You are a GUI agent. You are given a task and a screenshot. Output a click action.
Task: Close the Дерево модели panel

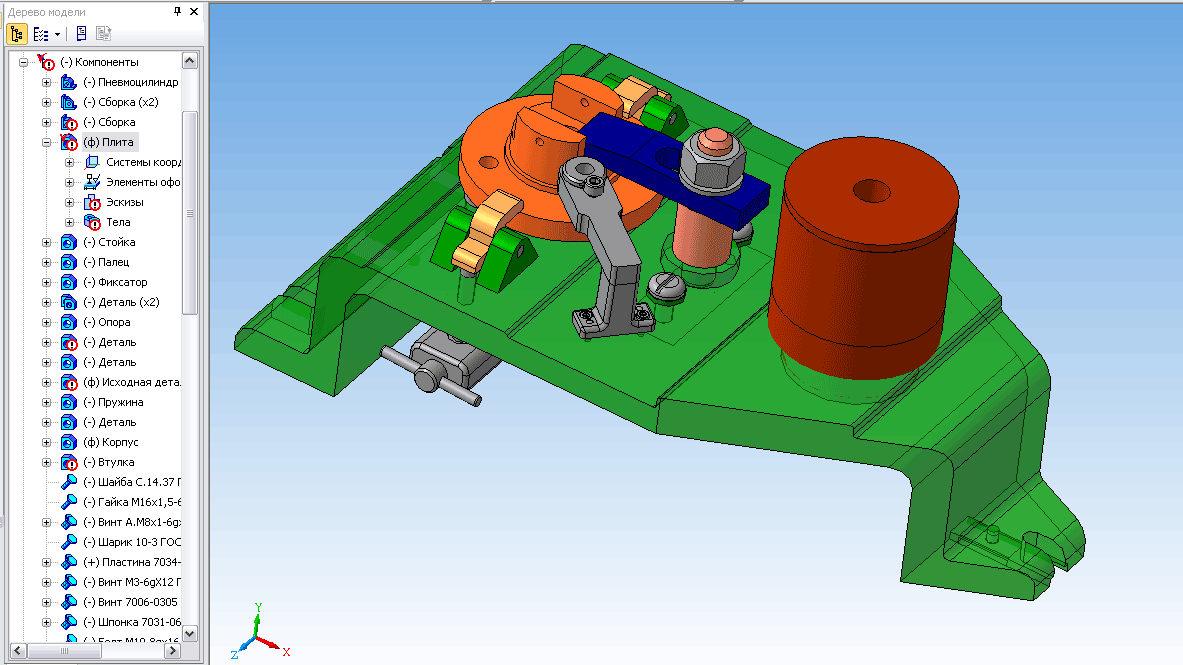[x=194, y=11]
